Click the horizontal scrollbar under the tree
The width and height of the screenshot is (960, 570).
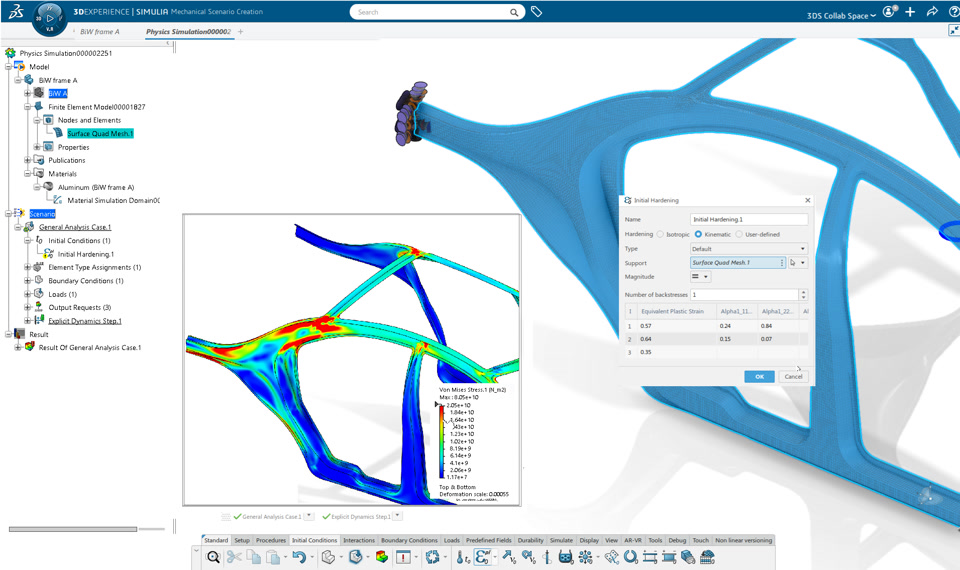coord(73,529)
